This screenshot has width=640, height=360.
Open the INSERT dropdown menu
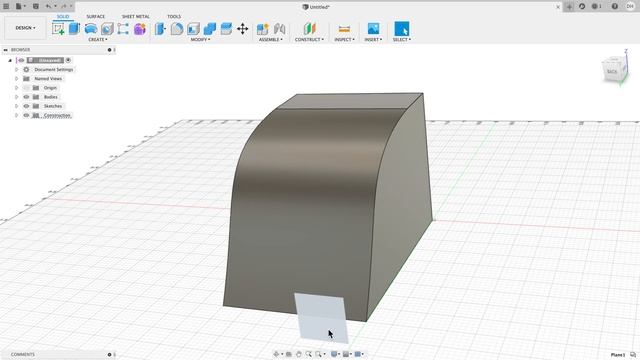click(373, 40)
